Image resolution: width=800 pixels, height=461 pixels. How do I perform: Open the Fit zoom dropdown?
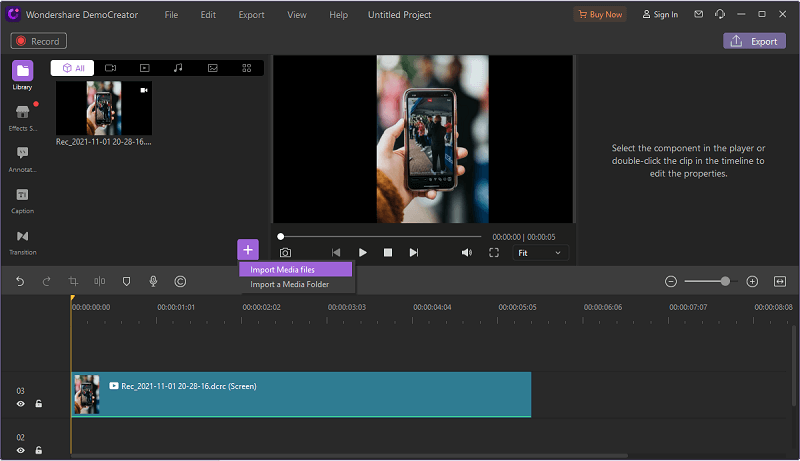[540, 253]
